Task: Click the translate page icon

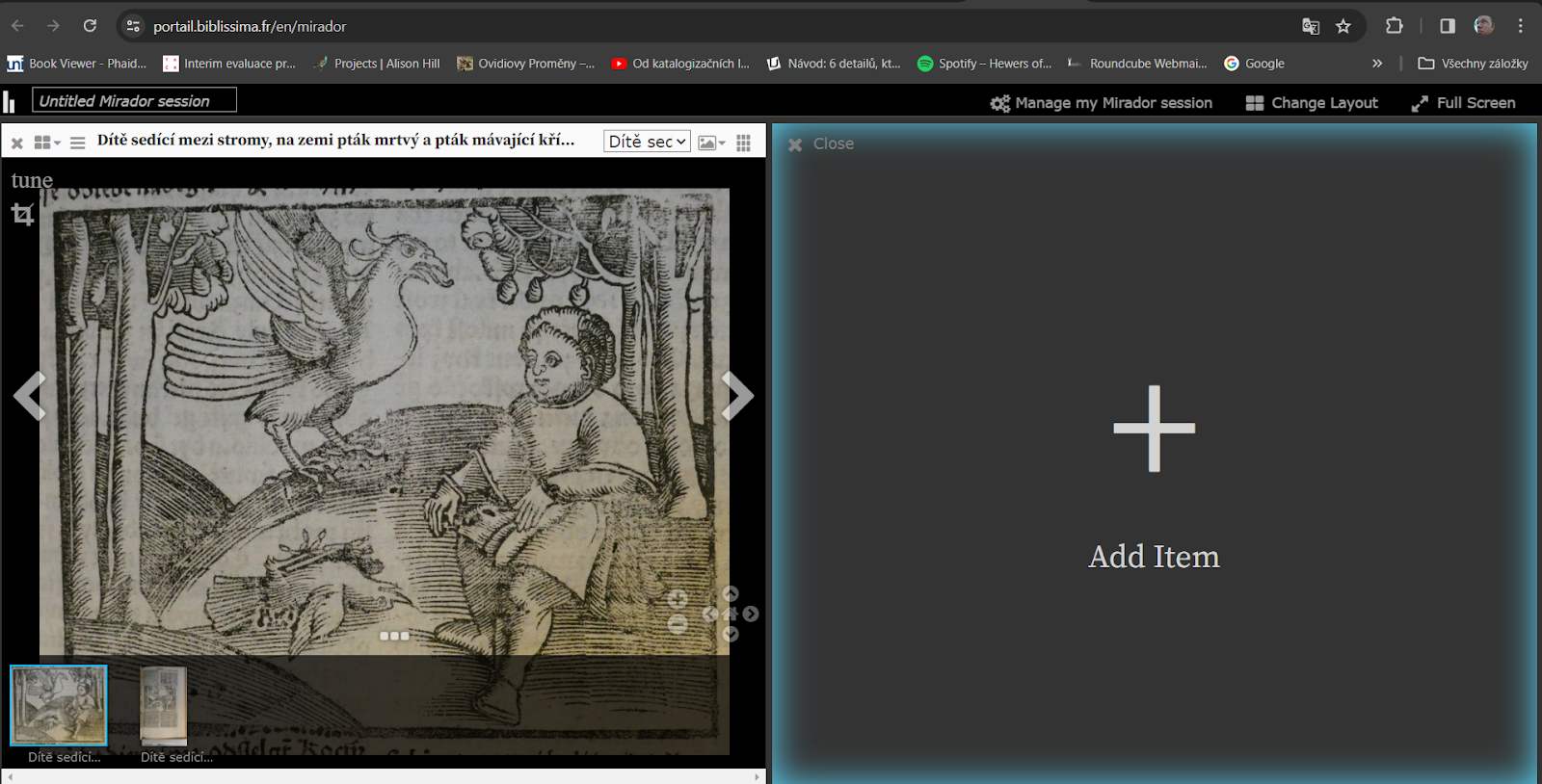Action: coord(1311,26)
